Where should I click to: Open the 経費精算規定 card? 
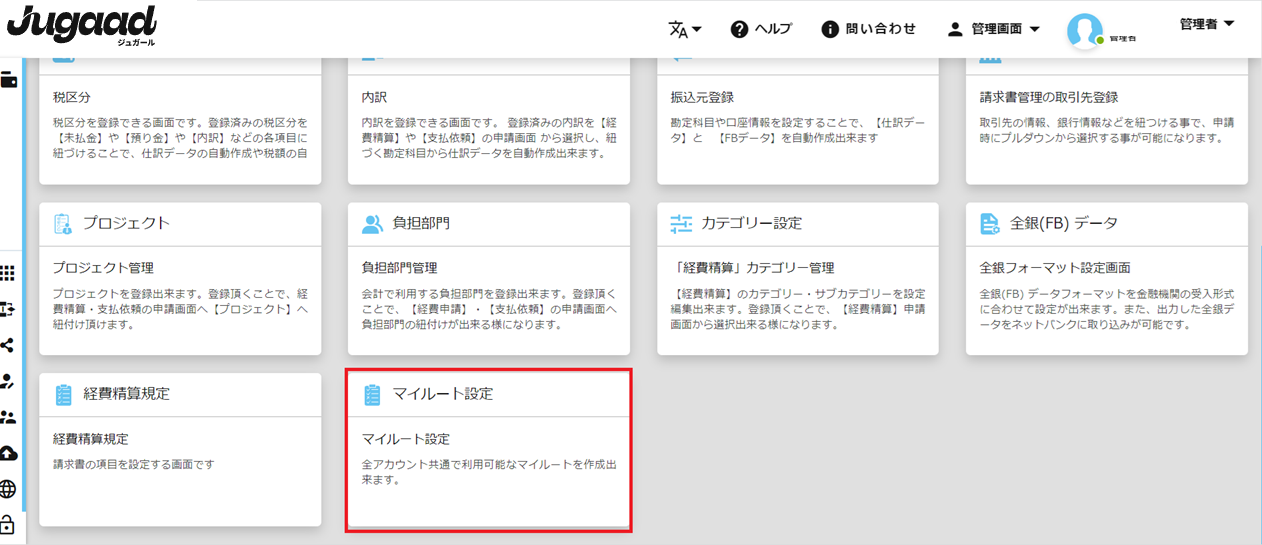[x=180, y=450]
